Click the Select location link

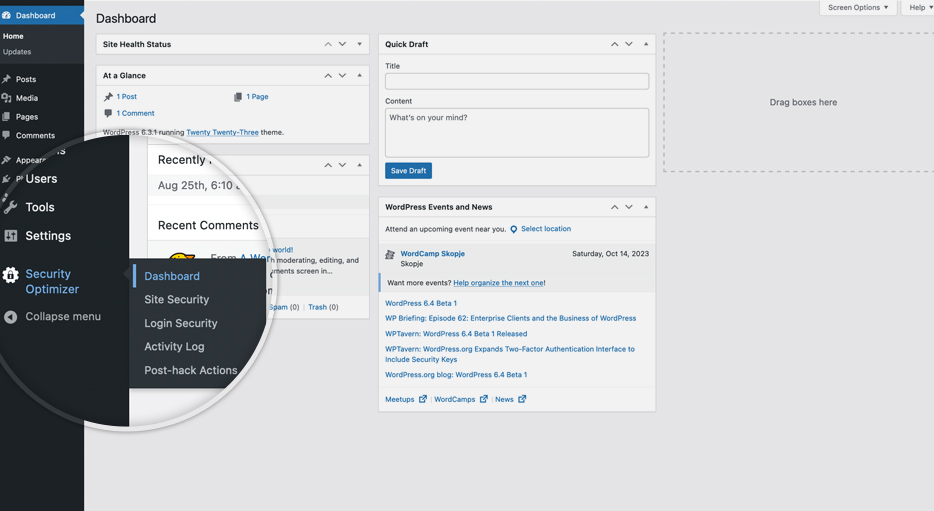pos(546,229)
